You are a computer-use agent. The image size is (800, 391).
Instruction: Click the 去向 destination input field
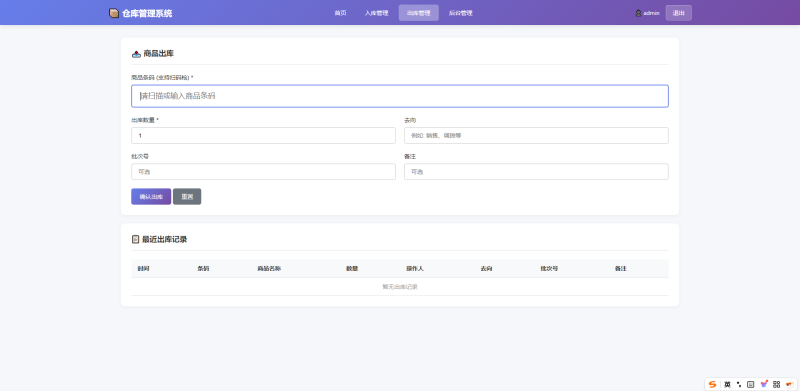click(x=536, y=136)
